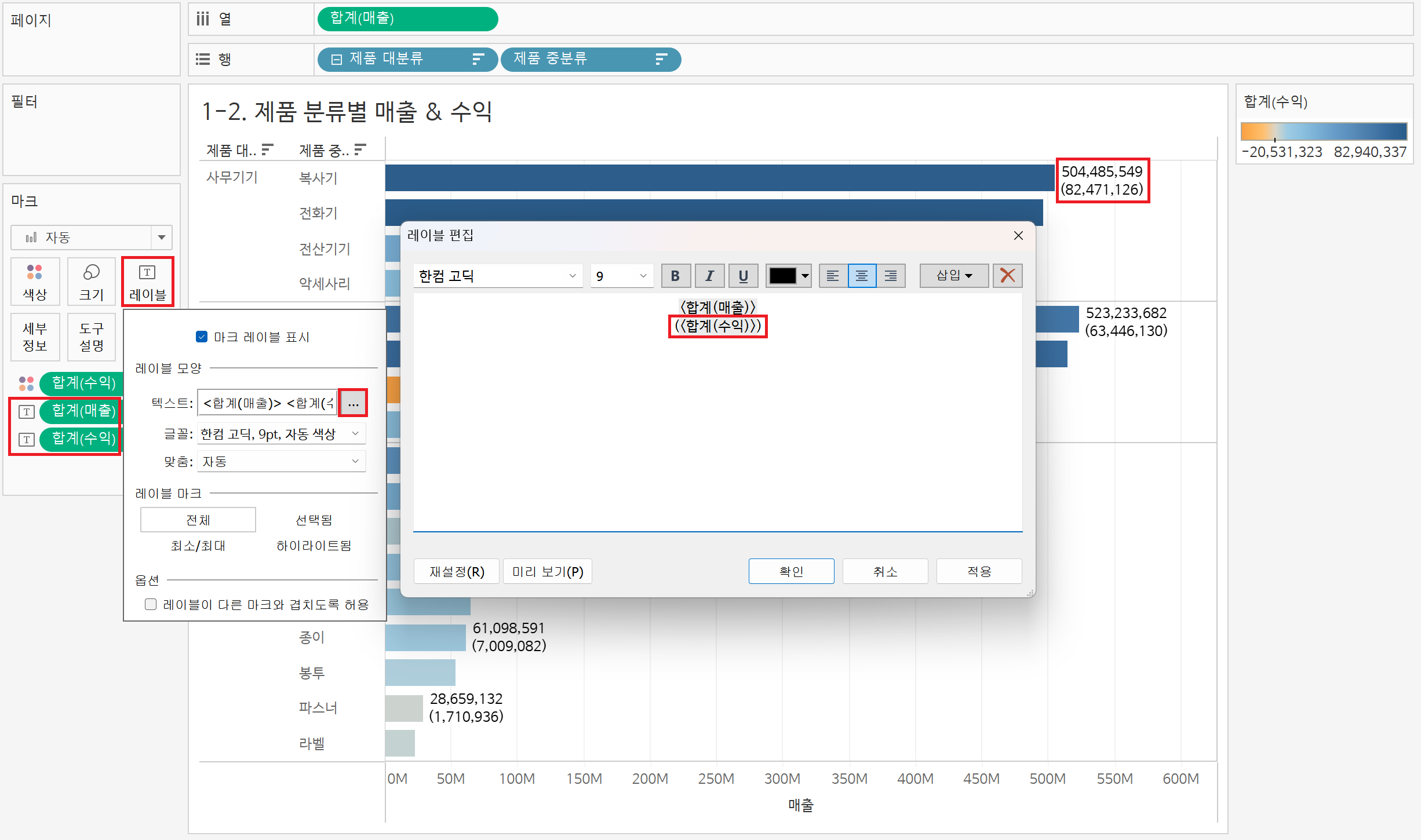This screenshot has height=840, width=1421.
Task: Open the 색상 (Color) marks card
Action: tap(35, 282)
